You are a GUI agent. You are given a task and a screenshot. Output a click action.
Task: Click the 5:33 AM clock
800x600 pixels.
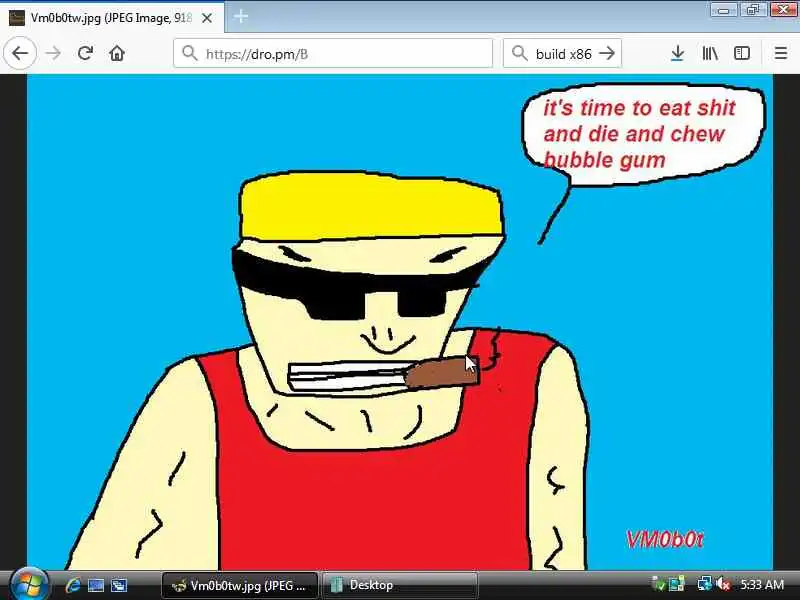click(x=762, y=585)
